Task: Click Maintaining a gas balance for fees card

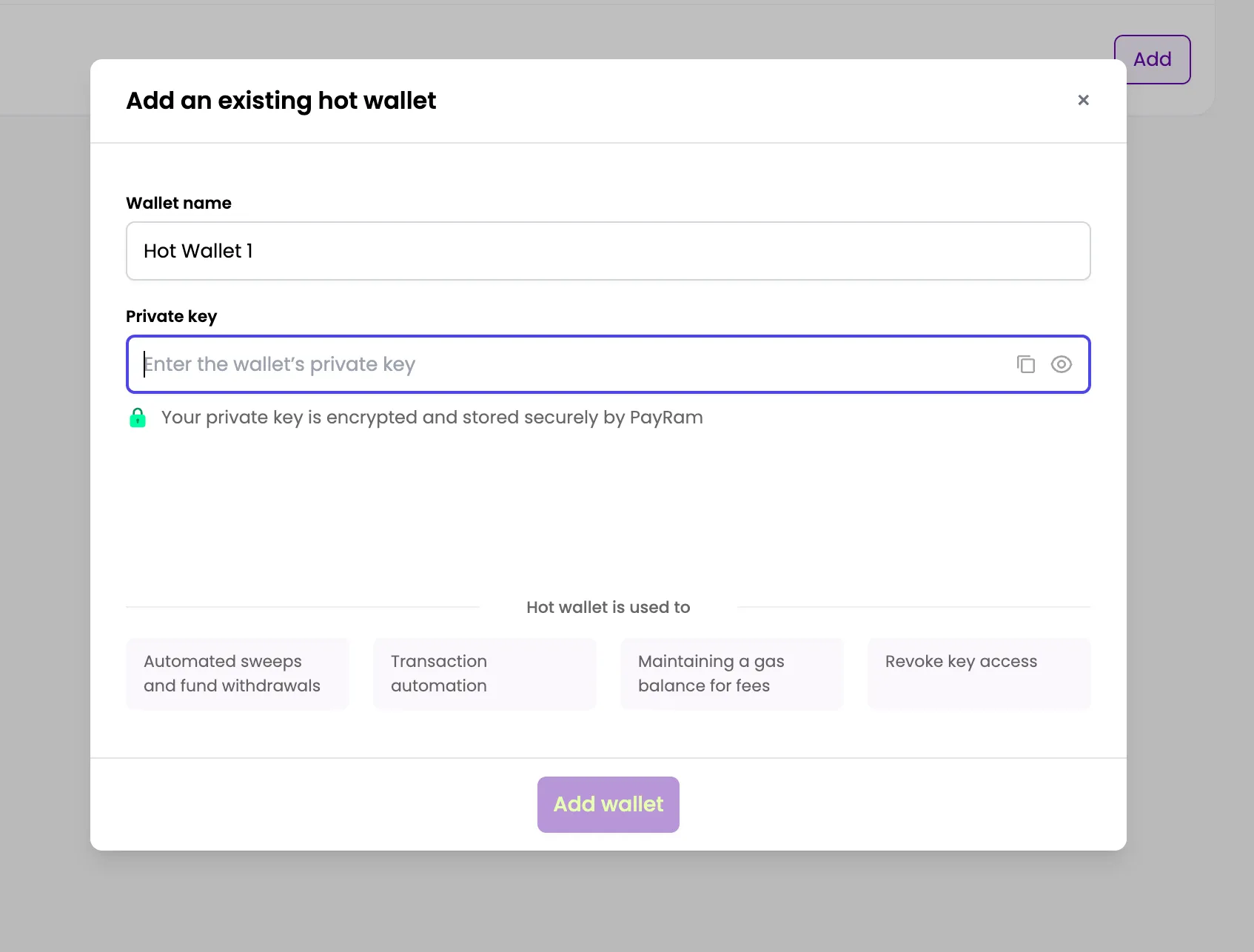Action: tap(731, 674)
